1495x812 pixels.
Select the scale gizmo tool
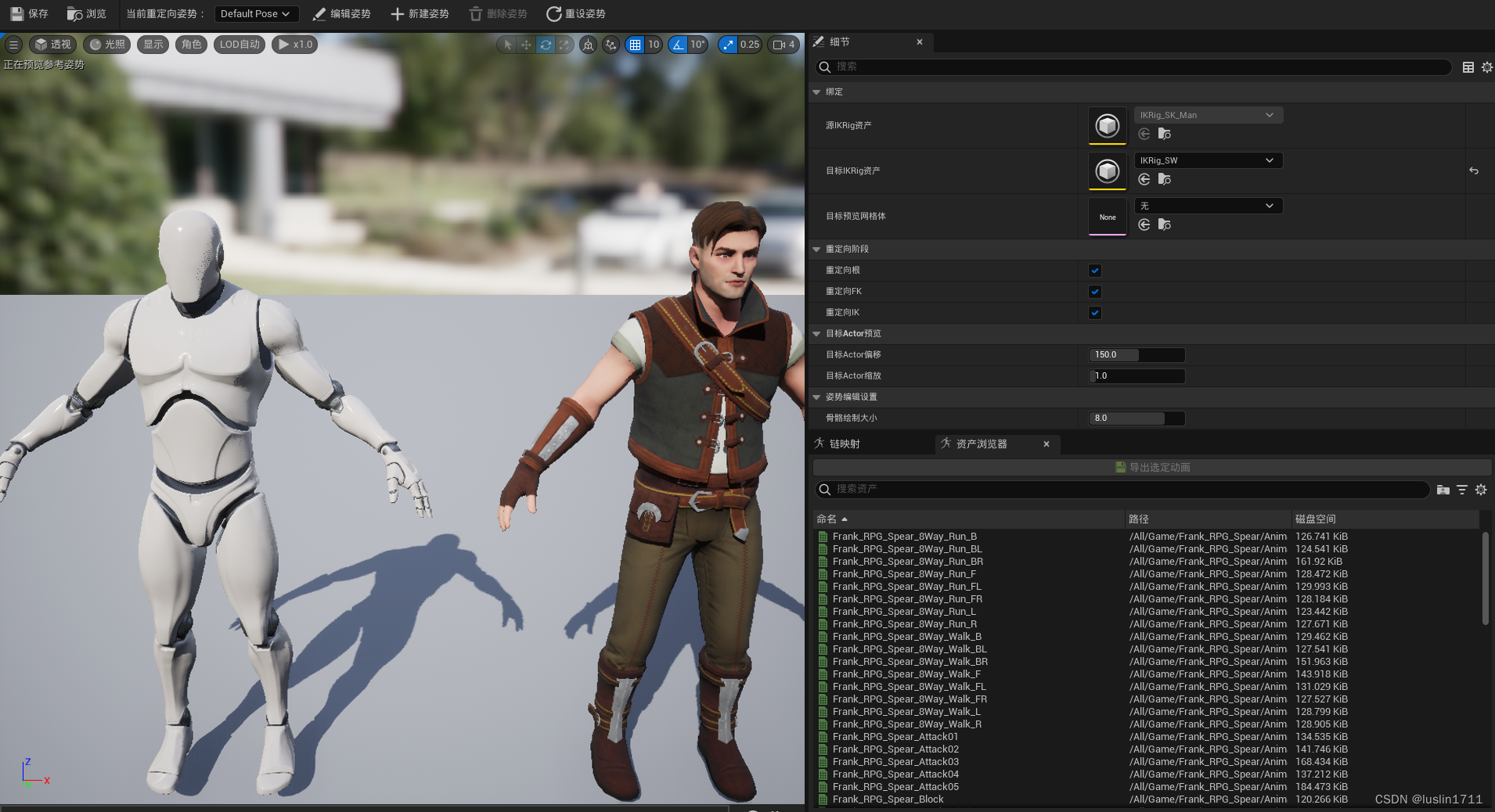564,45
